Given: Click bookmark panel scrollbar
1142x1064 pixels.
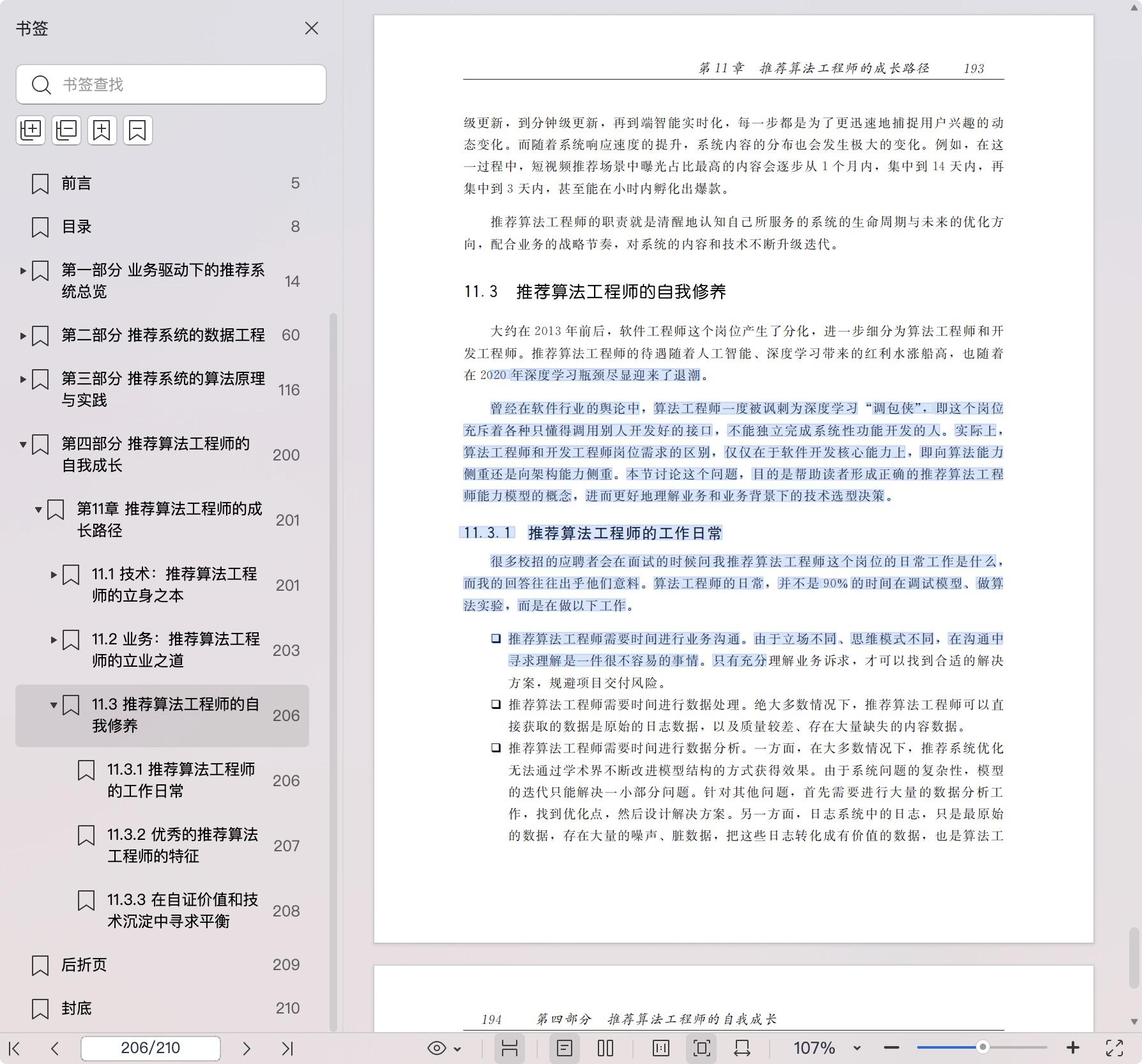Looking at the screenshot, I should pyautogui.click(x=333, y=672).
